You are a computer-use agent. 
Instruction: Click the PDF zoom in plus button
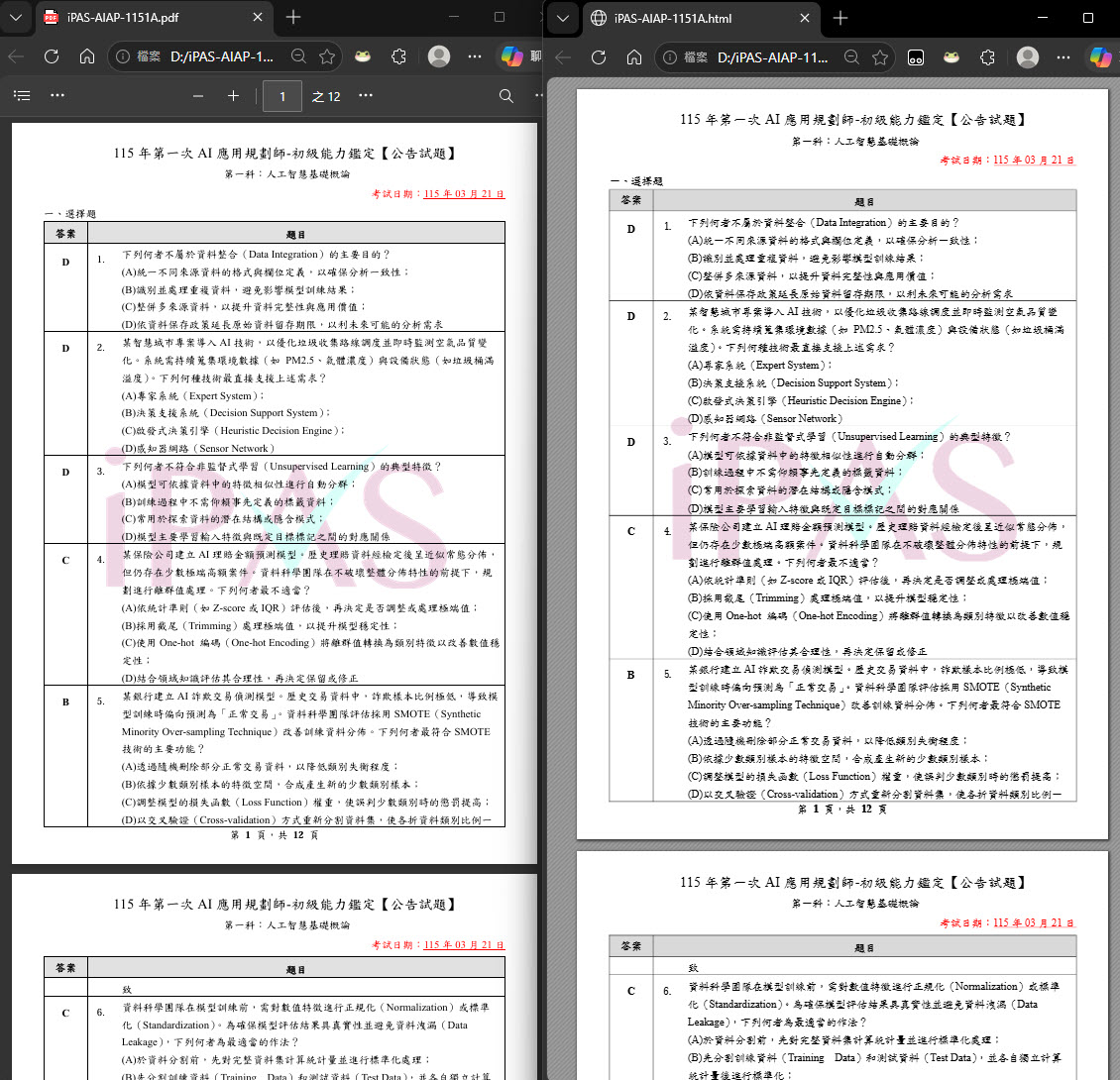click(233, 96)
